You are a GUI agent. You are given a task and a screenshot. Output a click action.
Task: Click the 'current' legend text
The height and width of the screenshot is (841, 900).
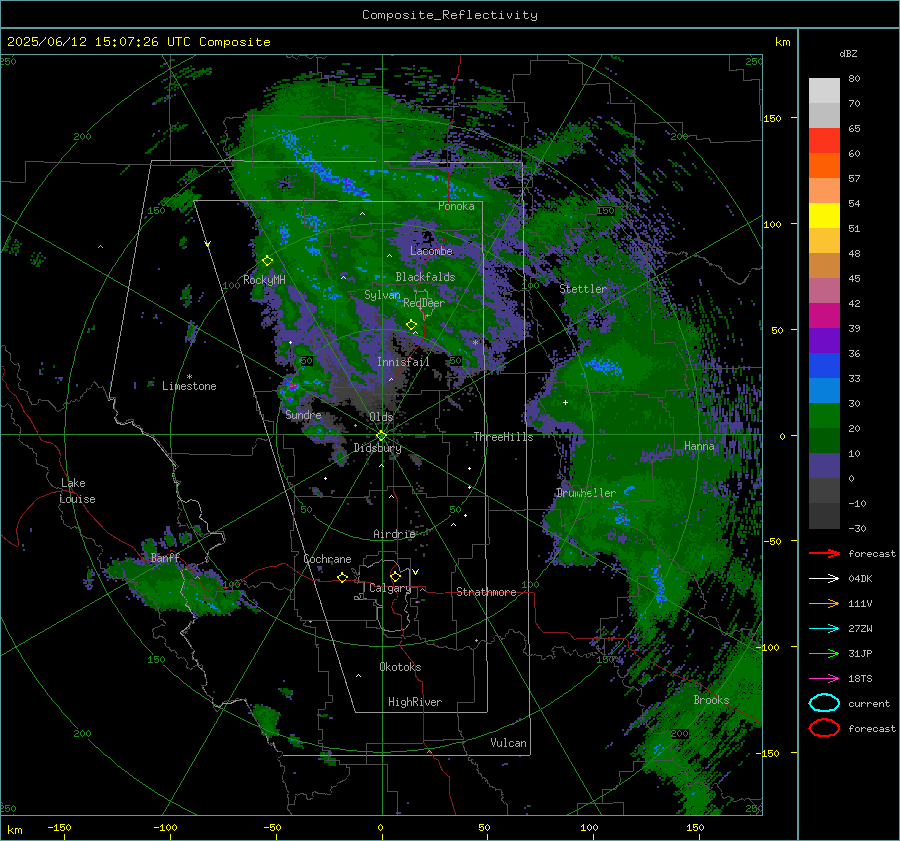[869, 704]
